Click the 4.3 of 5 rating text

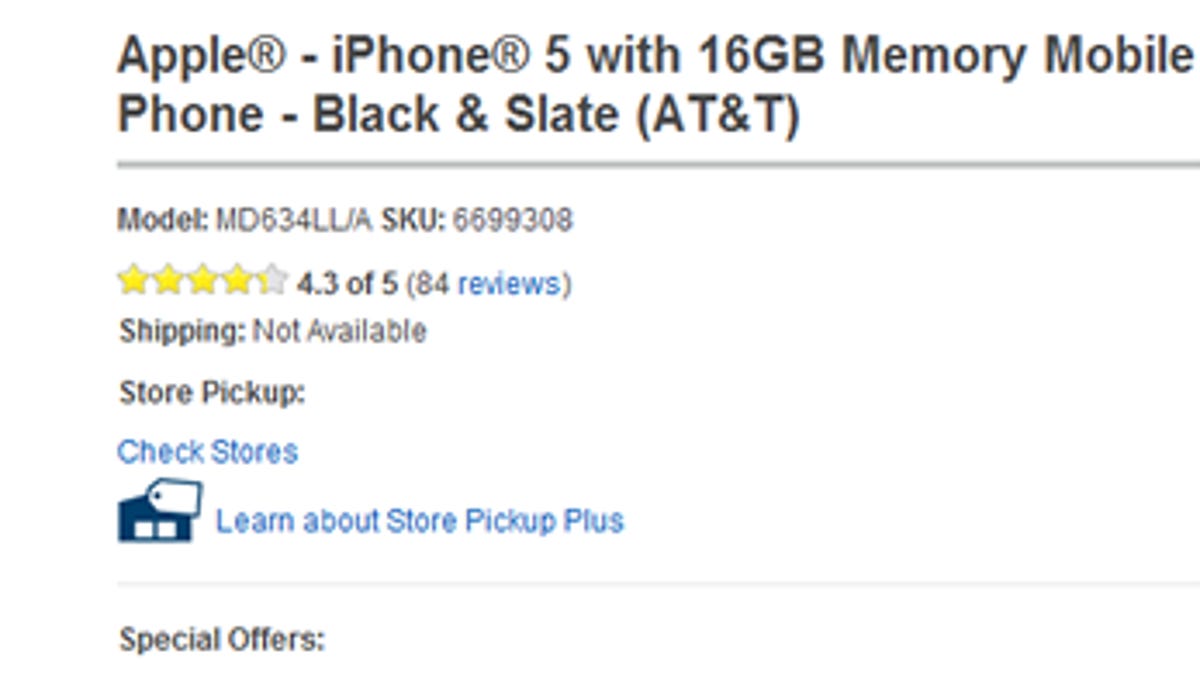[x=347, y=284]
